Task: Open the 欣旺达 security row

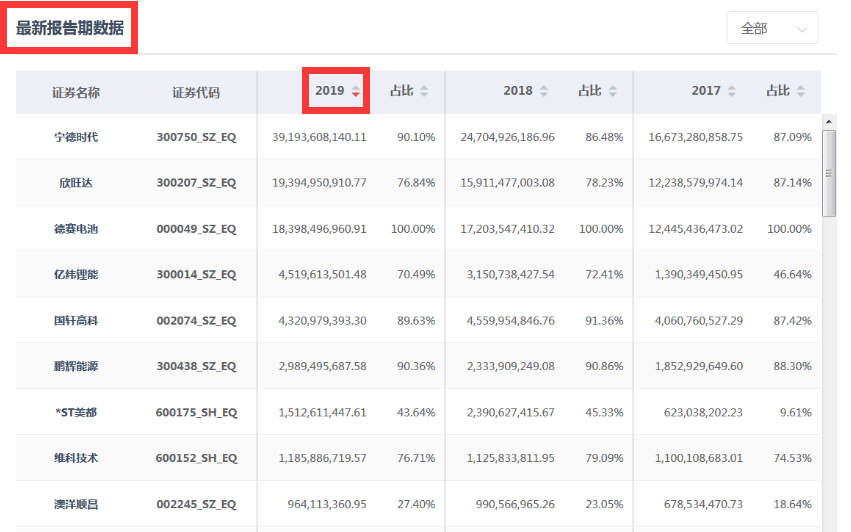Action: pos(76,183)
